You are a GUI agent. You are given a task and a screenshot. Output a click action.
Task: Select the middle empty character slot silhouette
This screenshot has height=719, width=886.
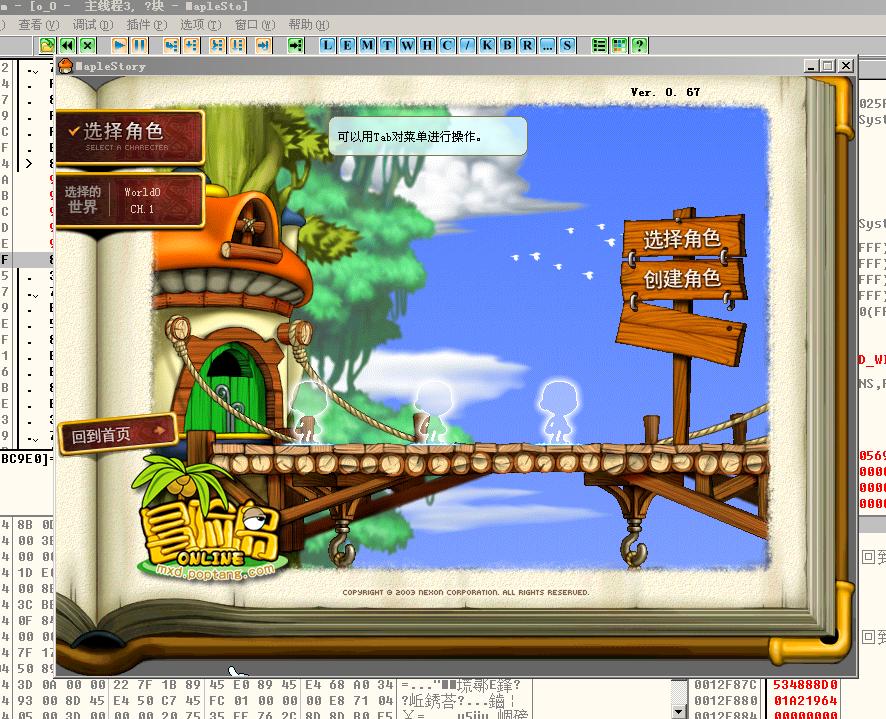coord(433,413)
